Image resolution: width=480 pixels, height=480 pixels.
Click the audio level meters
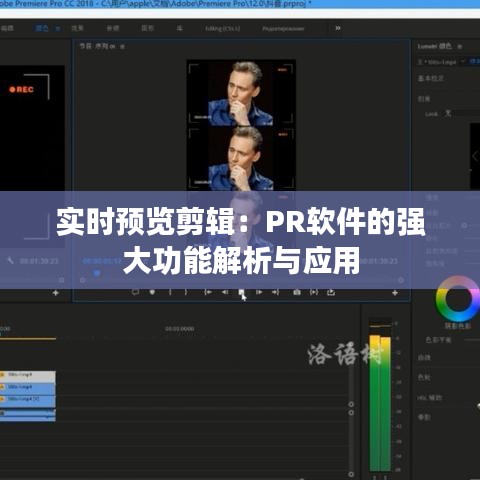click(x=380, y=403)
